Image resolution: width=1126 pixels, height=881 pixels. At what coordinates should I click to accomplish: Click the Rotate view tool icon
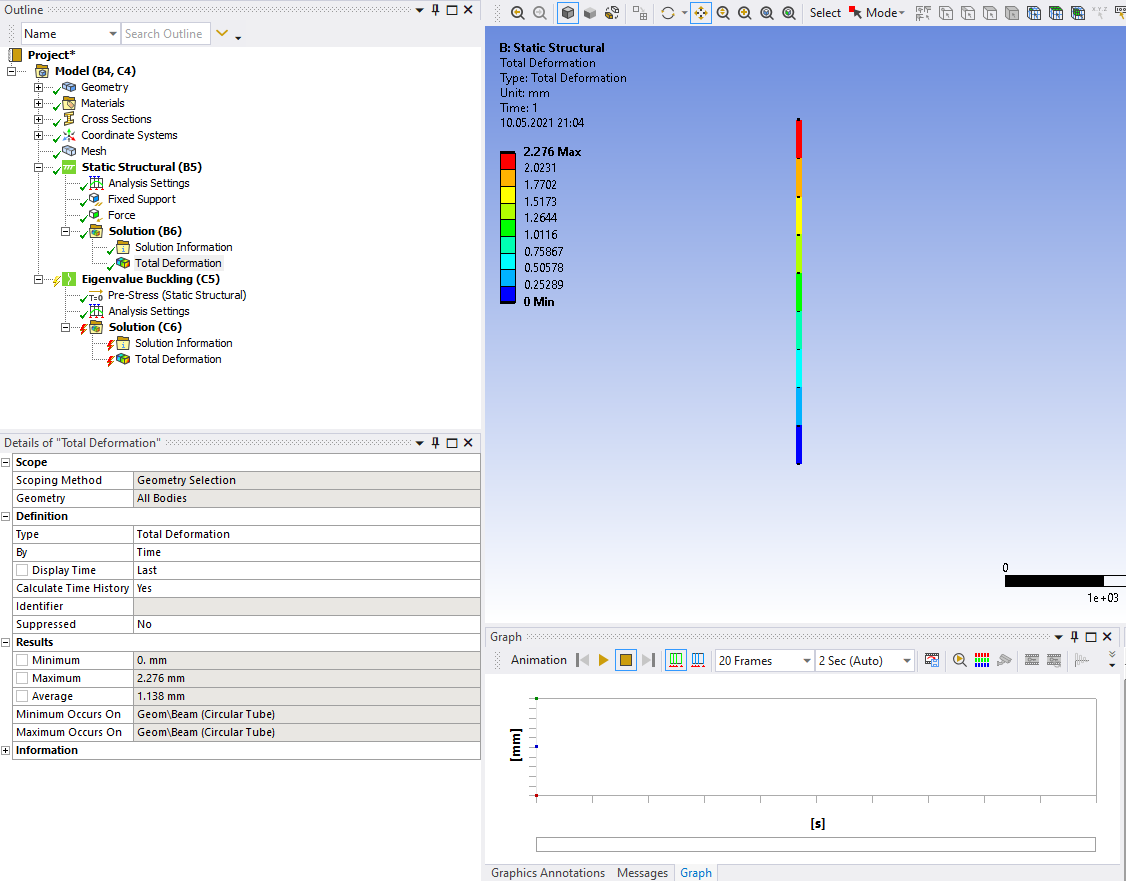(668, 13)
